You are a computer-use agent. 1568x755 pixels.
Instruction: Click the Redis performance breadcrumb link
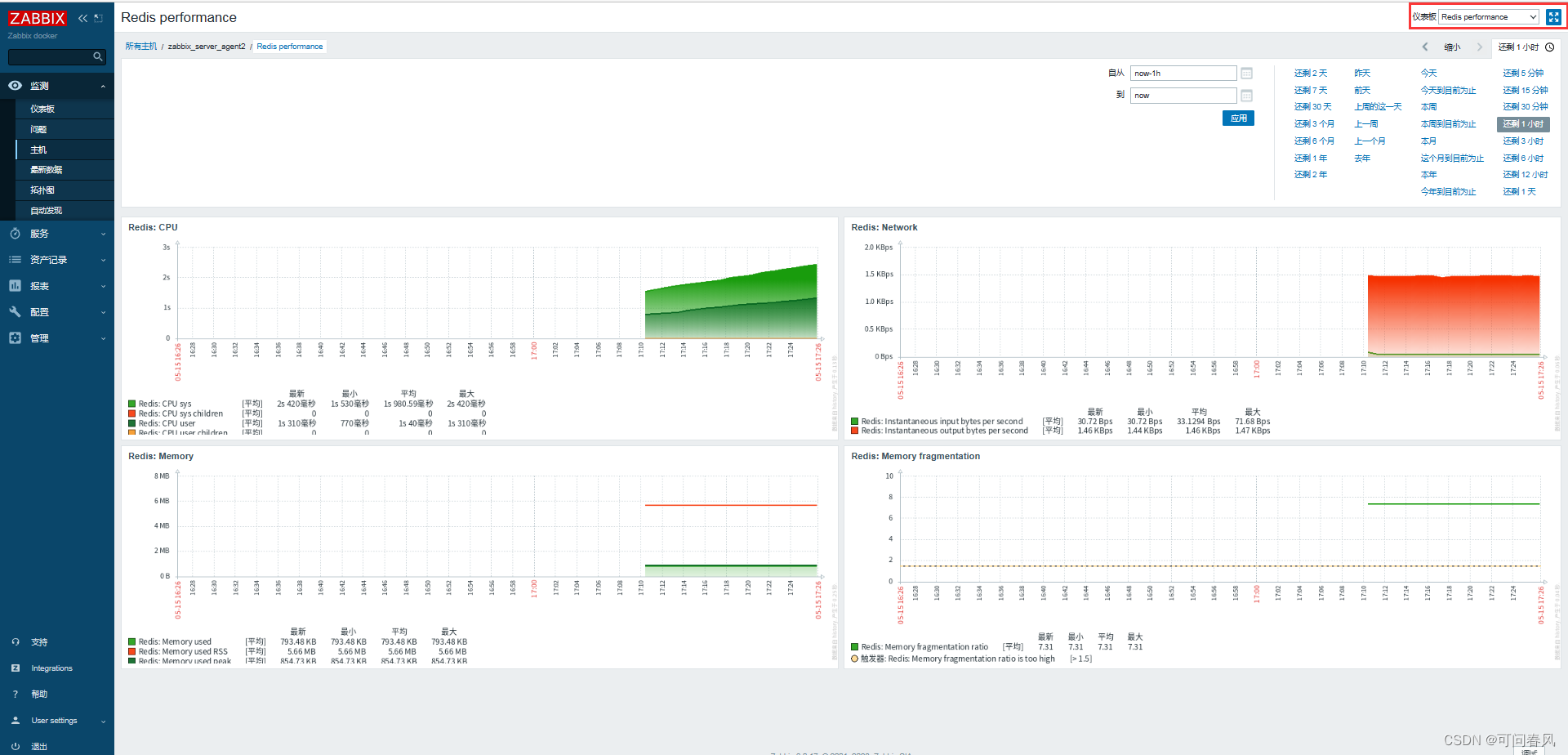point(290,47)
